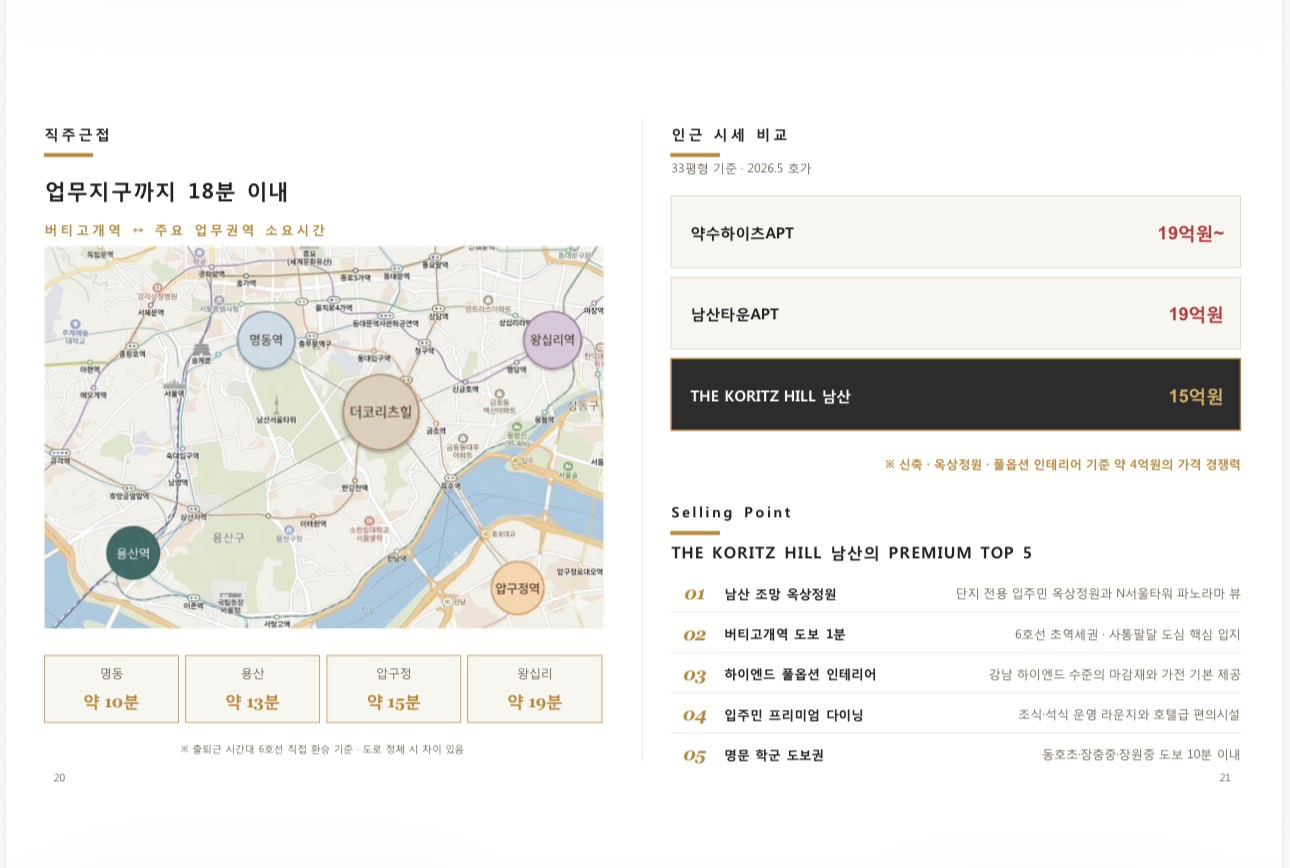Click the 더코리츠힐 center marker on map
The height and width of the screenshot is (868, 1290).
coord(380,411)
